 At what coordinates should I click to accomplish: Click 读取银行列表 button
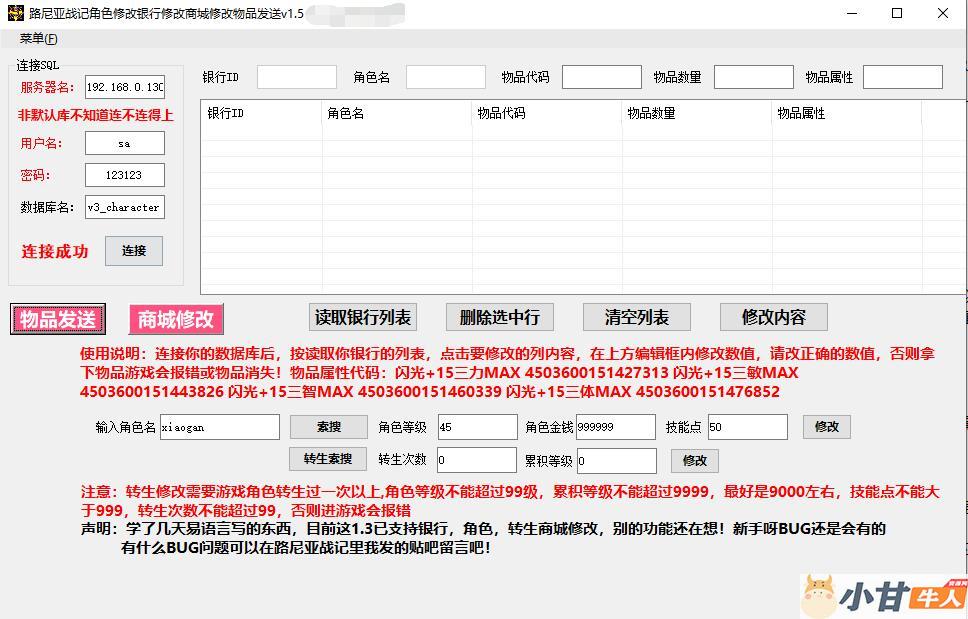(x=363, y=318)
